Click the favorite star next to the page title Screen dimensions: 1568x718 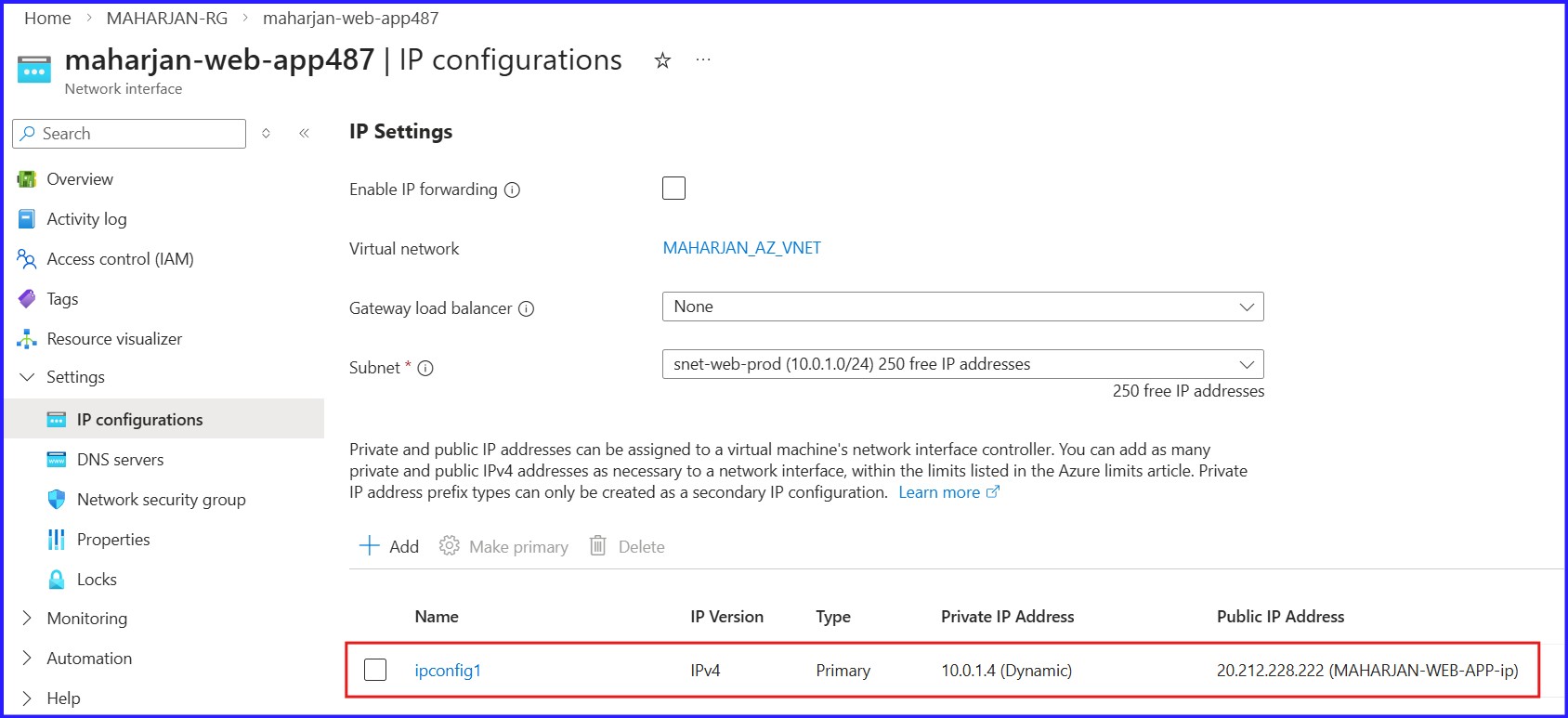tap(661, 59)
